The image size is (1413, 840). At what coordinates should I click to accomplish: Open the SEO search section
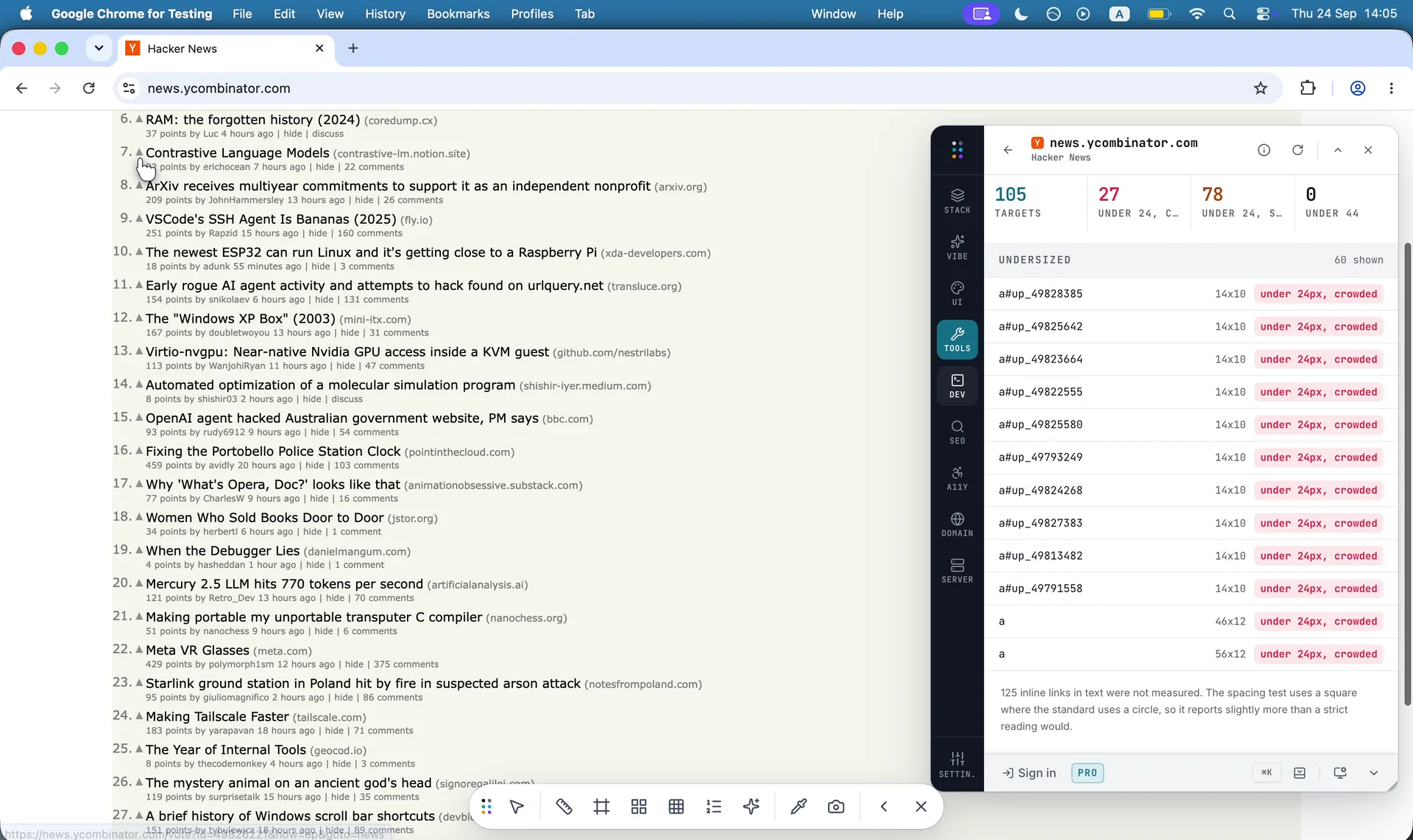957,432
